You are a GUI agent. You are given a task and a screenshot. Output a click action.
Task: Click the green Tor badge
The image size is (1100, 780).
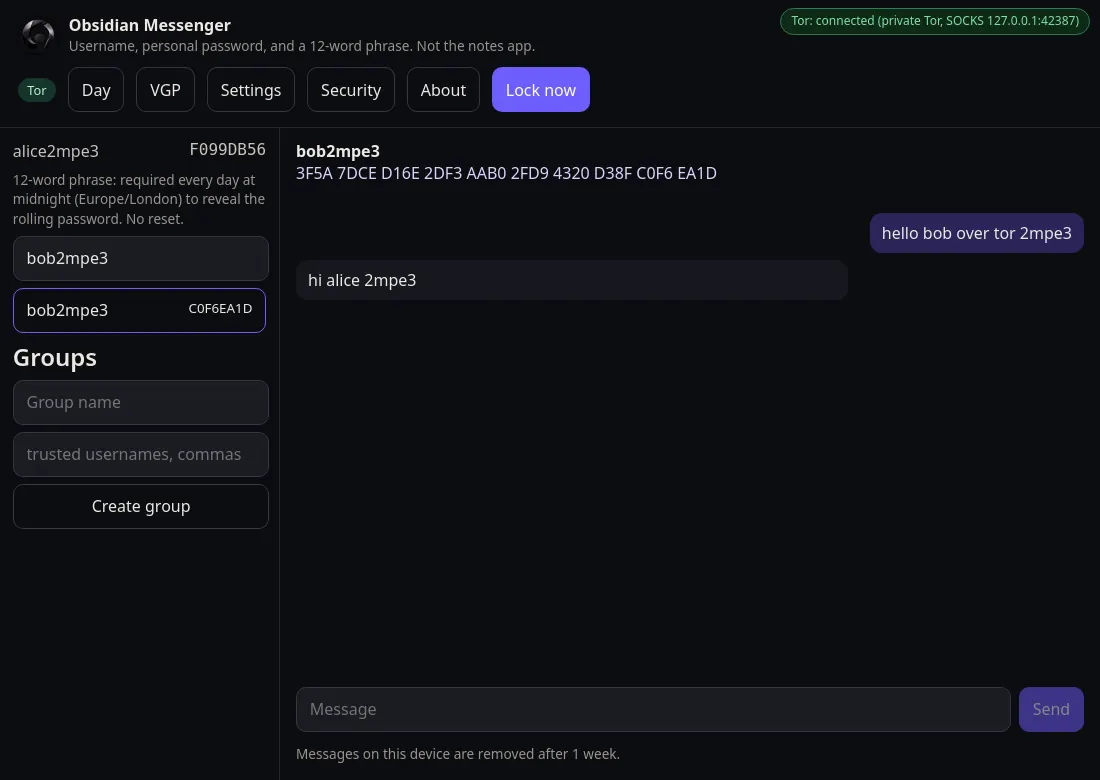tap(36, 90)
